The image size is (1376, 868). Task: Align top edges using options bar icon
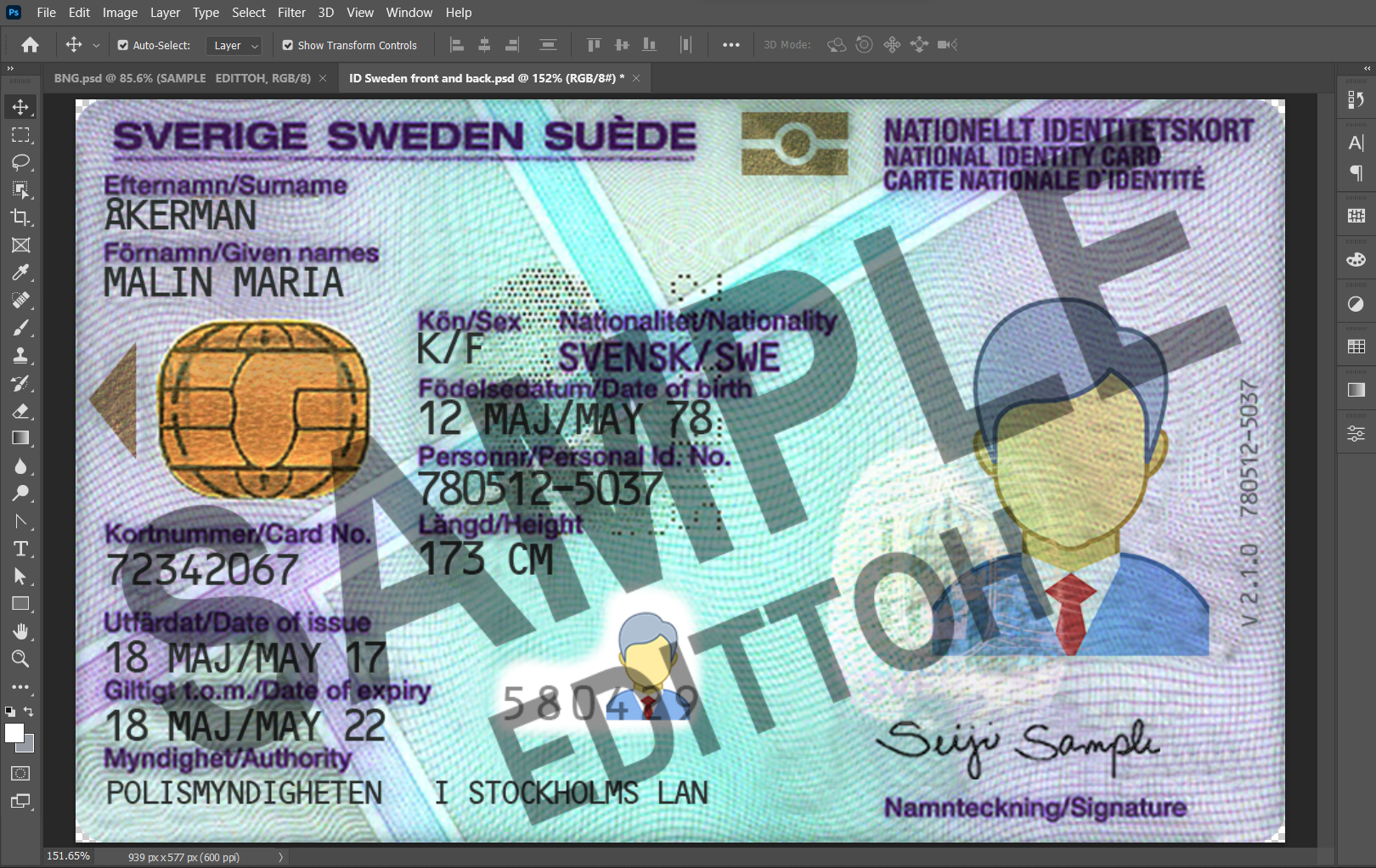tap(594, 45)
